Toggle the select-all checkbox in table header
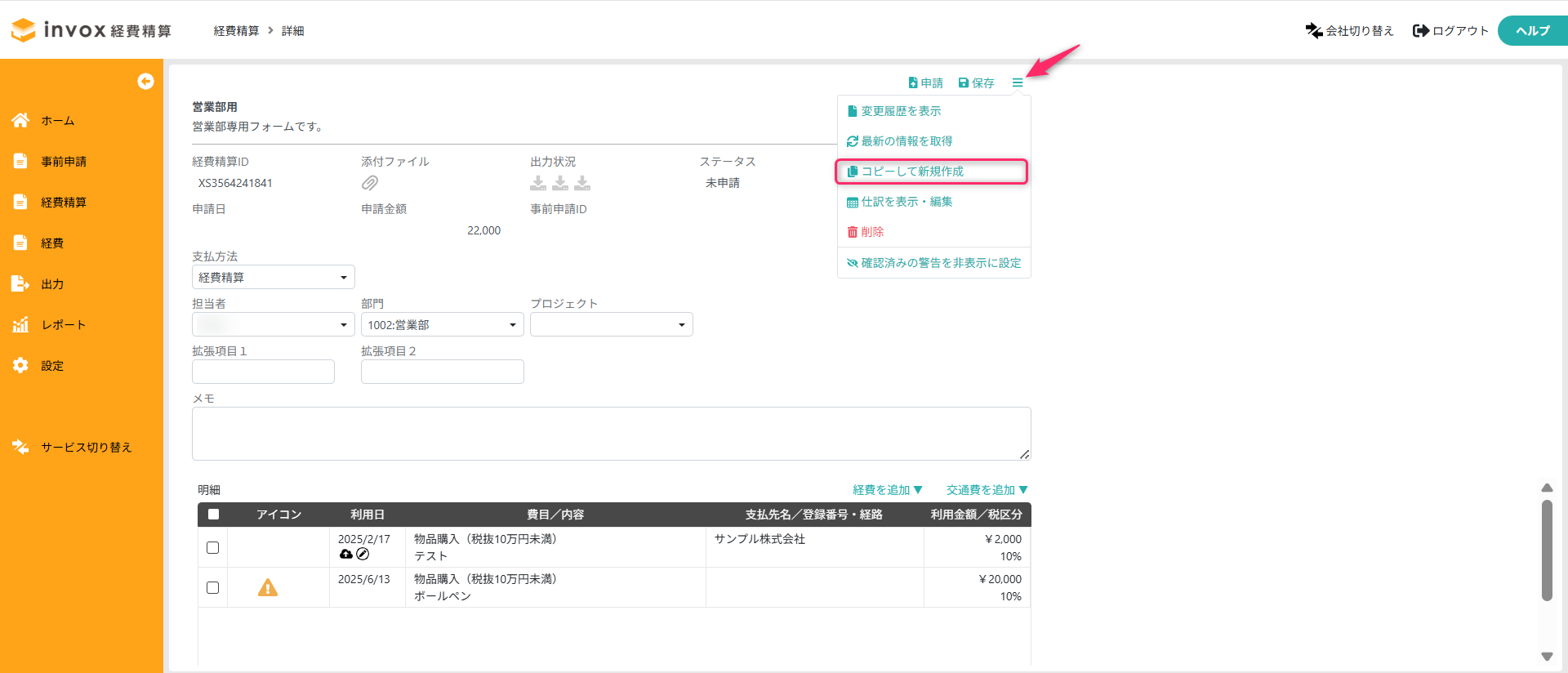The image size is (1568, 673). click(x=213, y=515)
